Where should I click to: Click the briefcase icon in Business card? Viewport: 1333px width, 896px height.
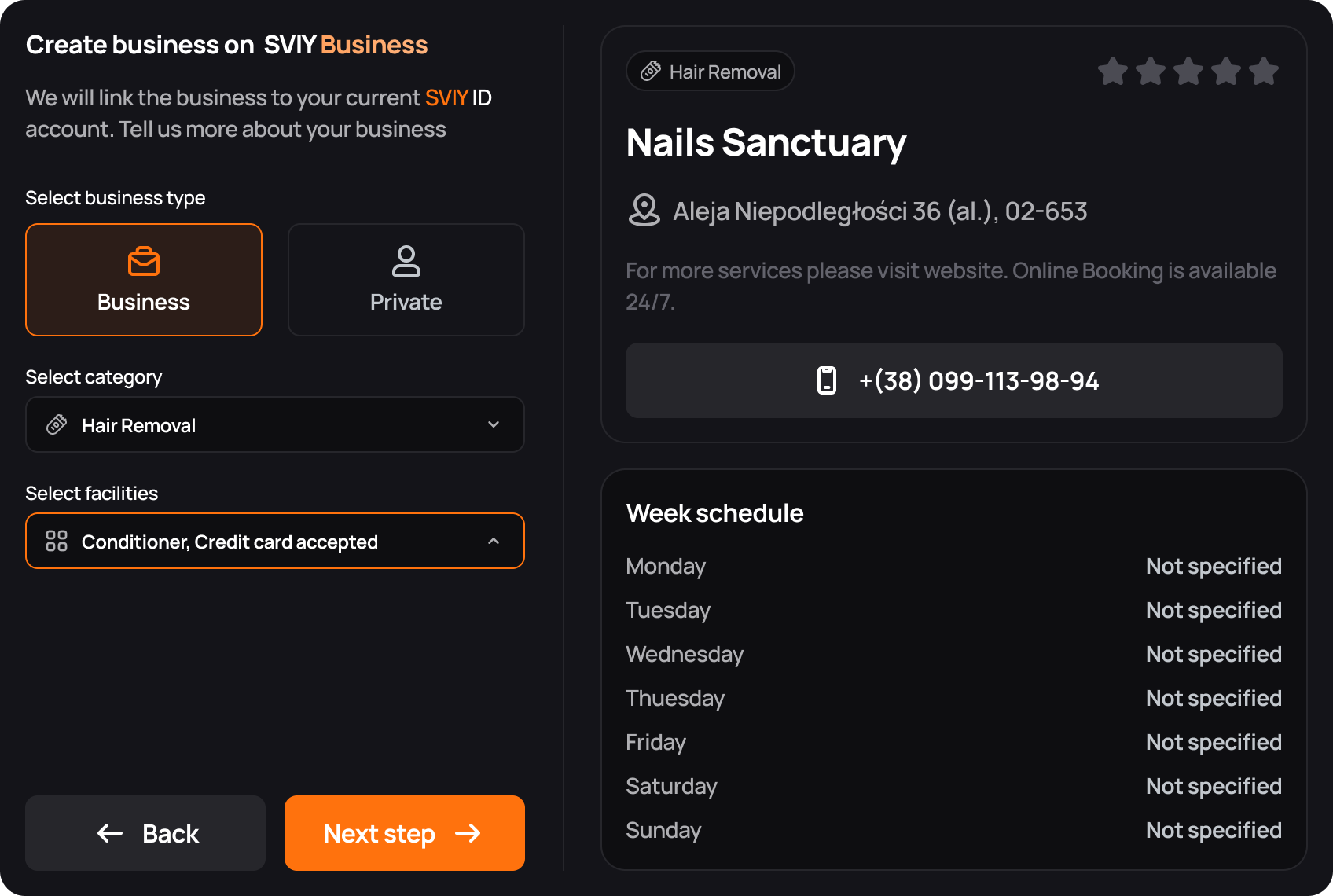click(x=144, y=261)
